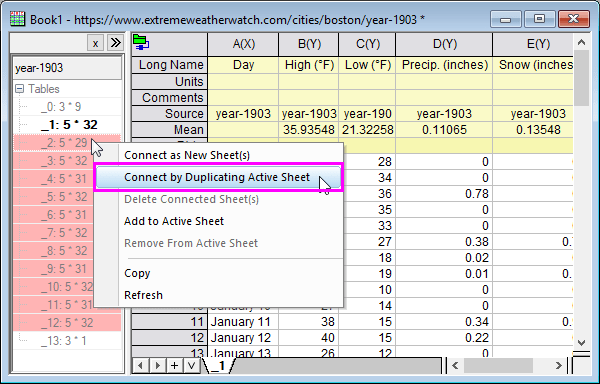Click the double-chevron expand button in navigator
Image resolution: width=600 pixels, height=384 pixels.
point(116,43)
